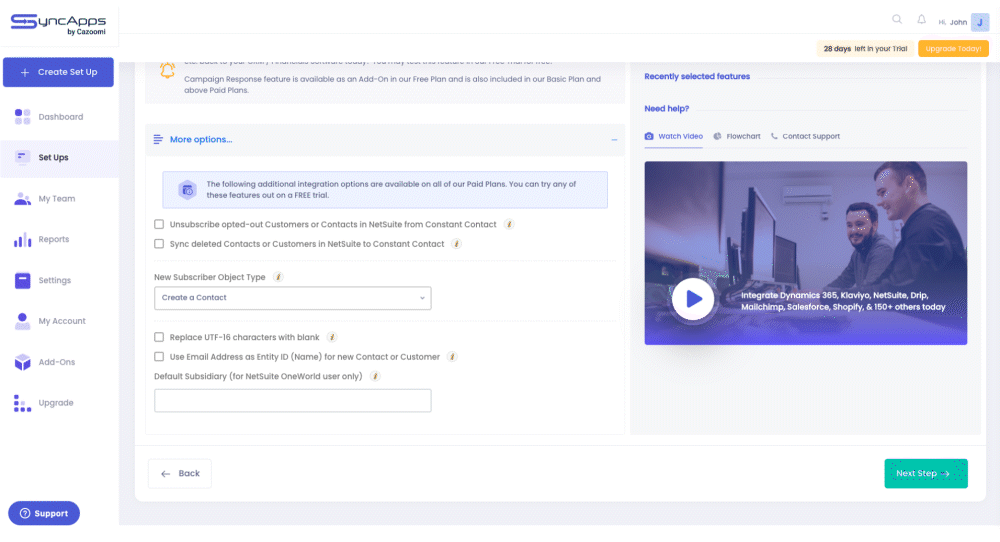Image resolution: width=1000 pixels, height=542 pixels.
Task: Click the video thumbnail image
Action: (x=805, y=253)
